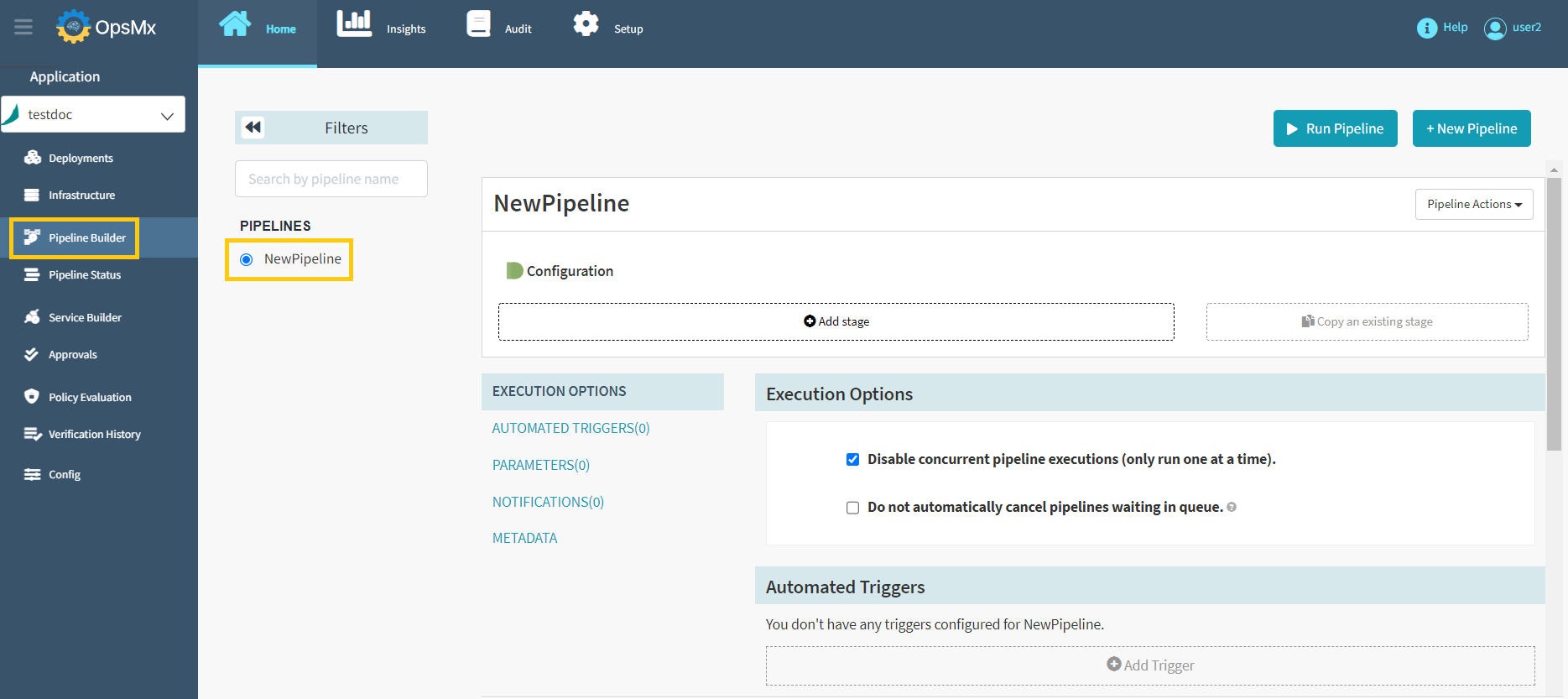Click the Add stage button
Screen dimensions: 1568x699
click(x=836, y=322)
